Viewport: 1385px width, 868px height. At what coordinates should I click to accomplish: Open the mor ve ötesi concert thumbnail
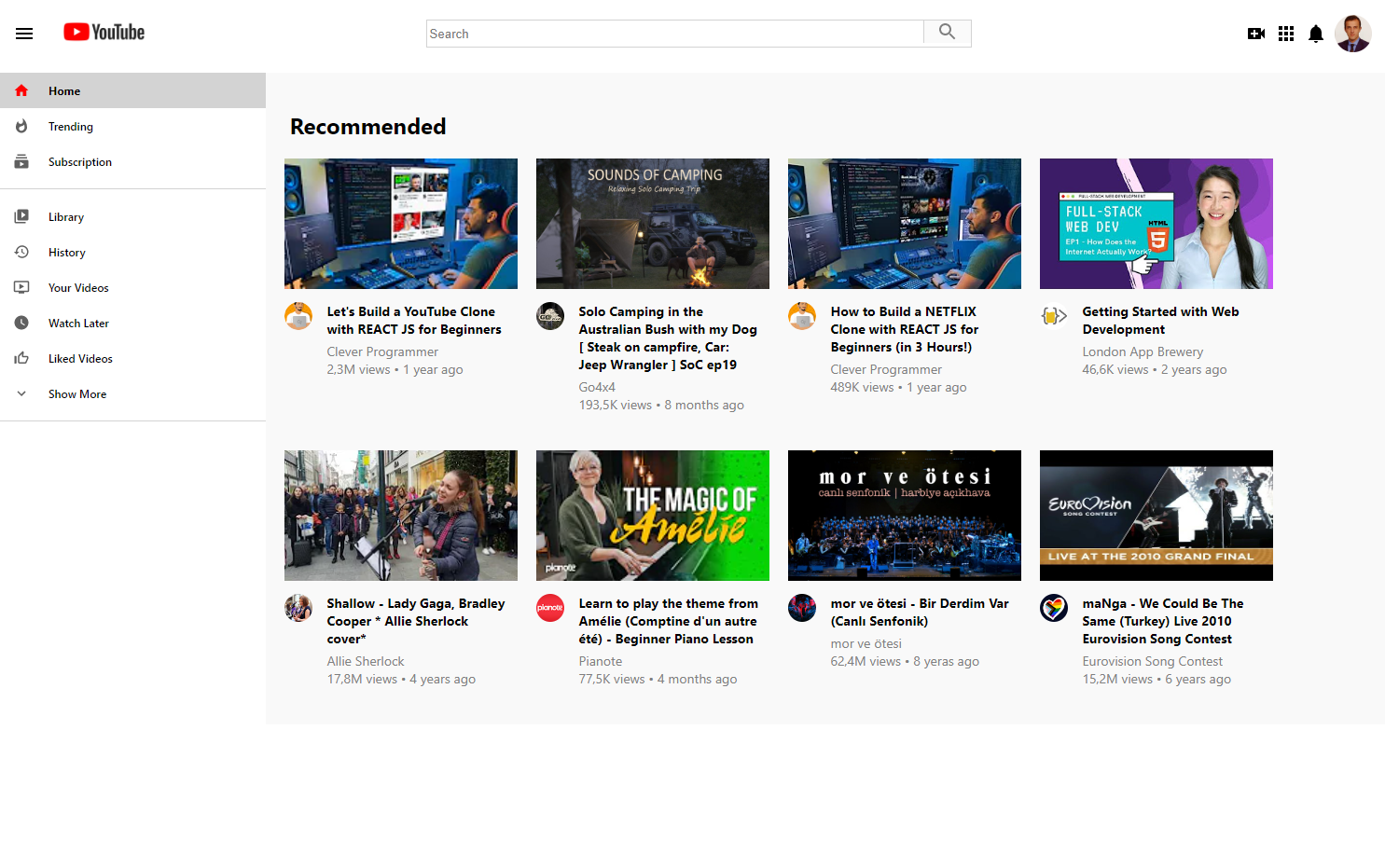905,516
